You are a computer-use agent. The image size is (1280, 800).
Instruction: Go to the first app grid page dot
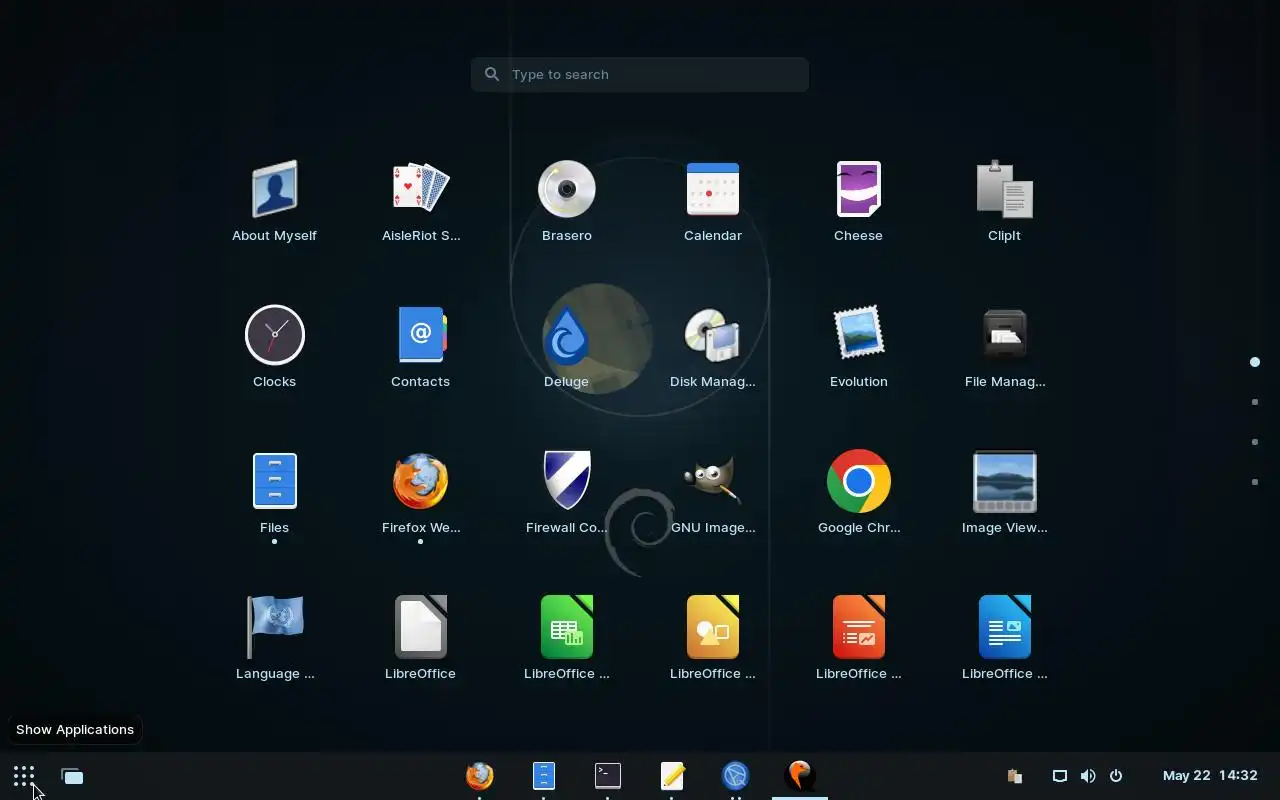(x=1255, y=362)
